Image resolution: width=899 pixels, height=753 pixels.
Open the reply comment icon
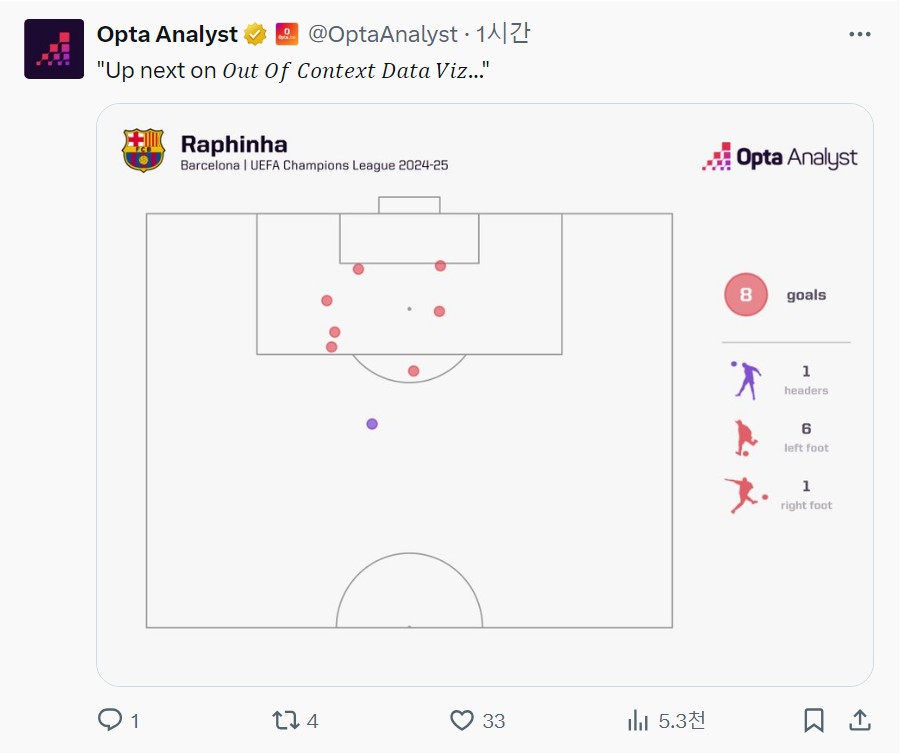coord(110,720)
